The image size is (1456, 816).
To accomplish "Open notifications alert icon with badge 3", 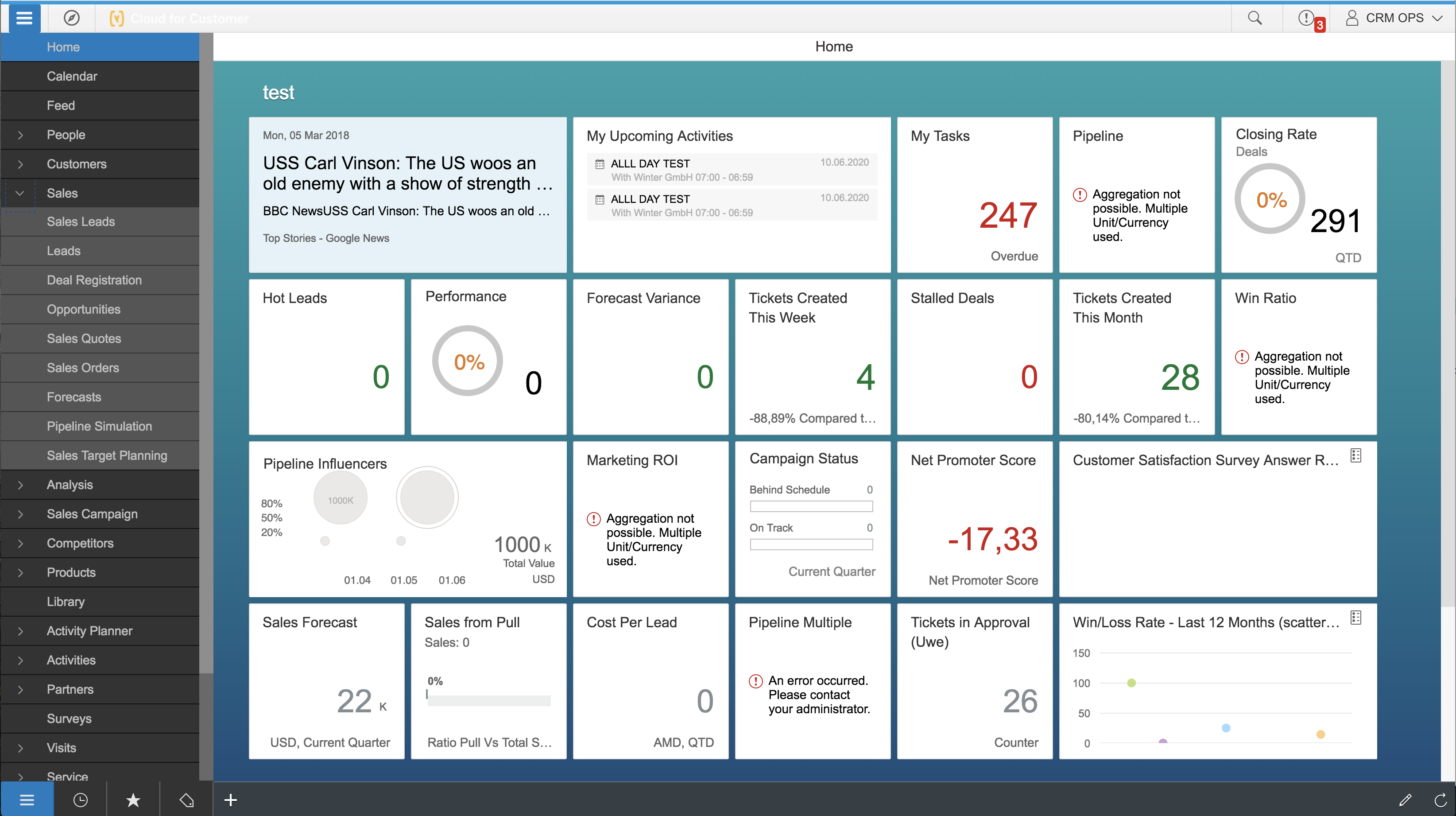I will pyautogui.click(x=1307, y=18).
